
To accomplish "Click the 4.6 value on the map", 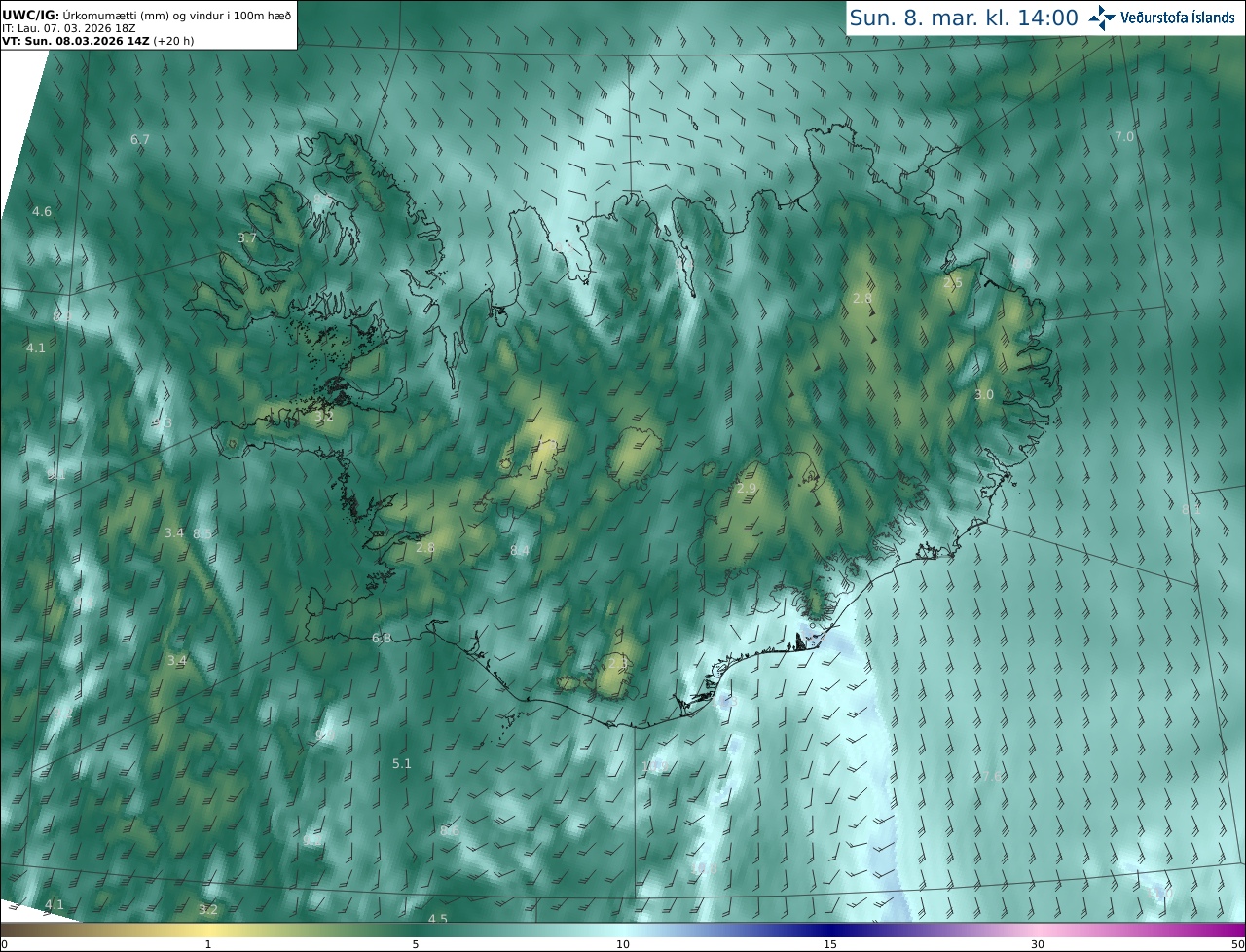I will [x=42, y=211].
